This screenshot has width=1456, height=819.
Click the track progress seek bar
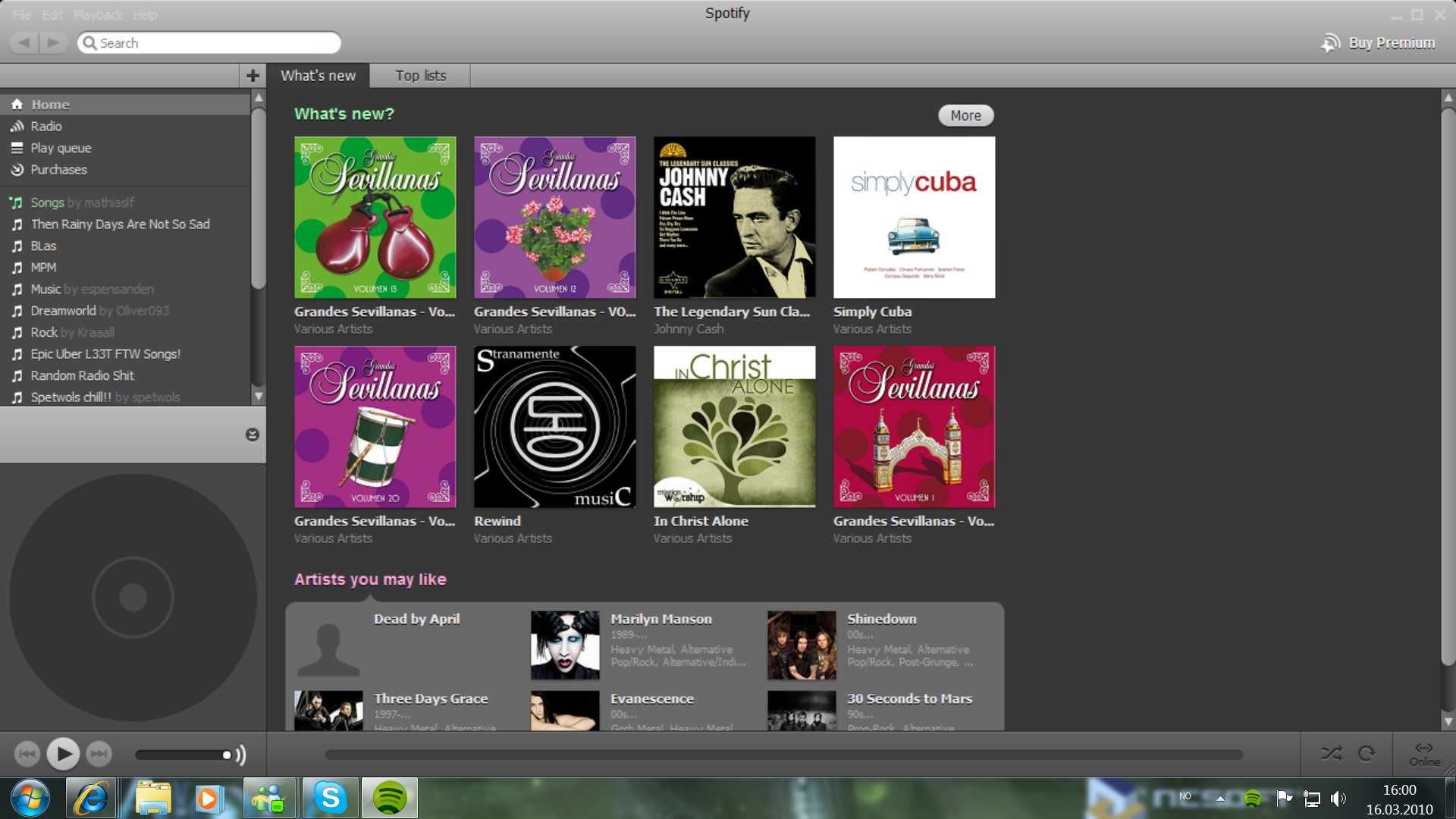784,755
